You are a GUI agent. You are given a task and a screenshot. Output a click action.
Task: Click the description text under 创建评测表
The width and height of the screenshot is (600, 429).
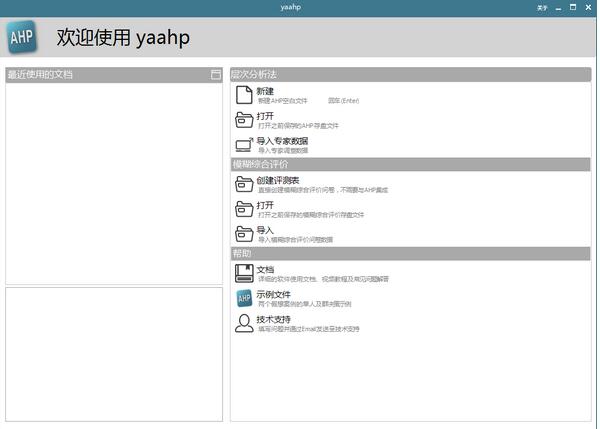[323, 190]
